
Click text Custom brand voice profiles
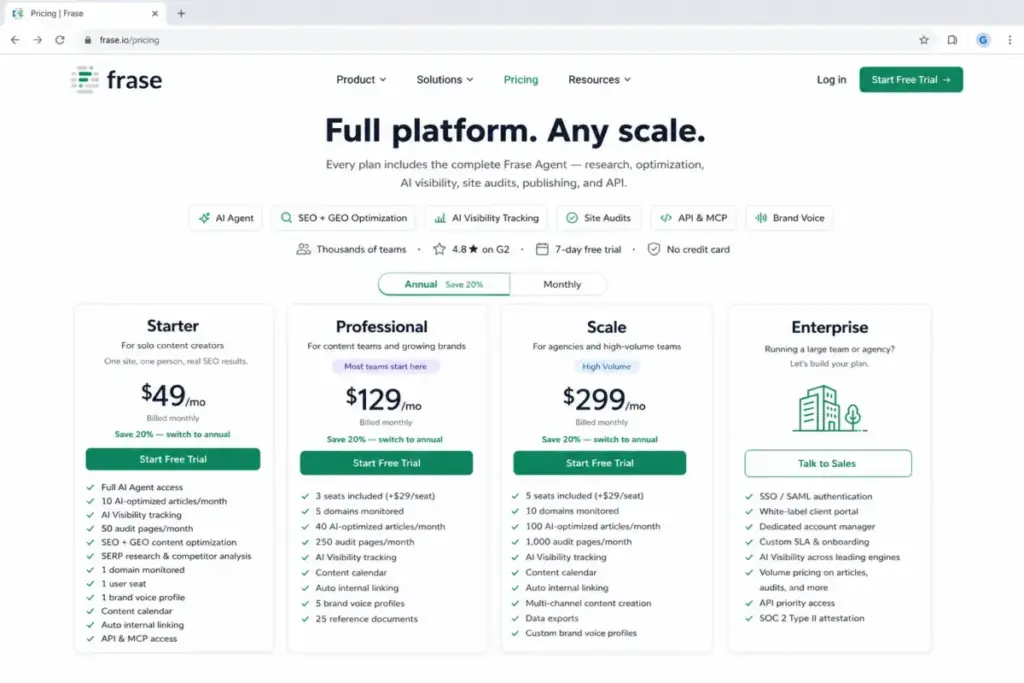click(x=581, y=633)
